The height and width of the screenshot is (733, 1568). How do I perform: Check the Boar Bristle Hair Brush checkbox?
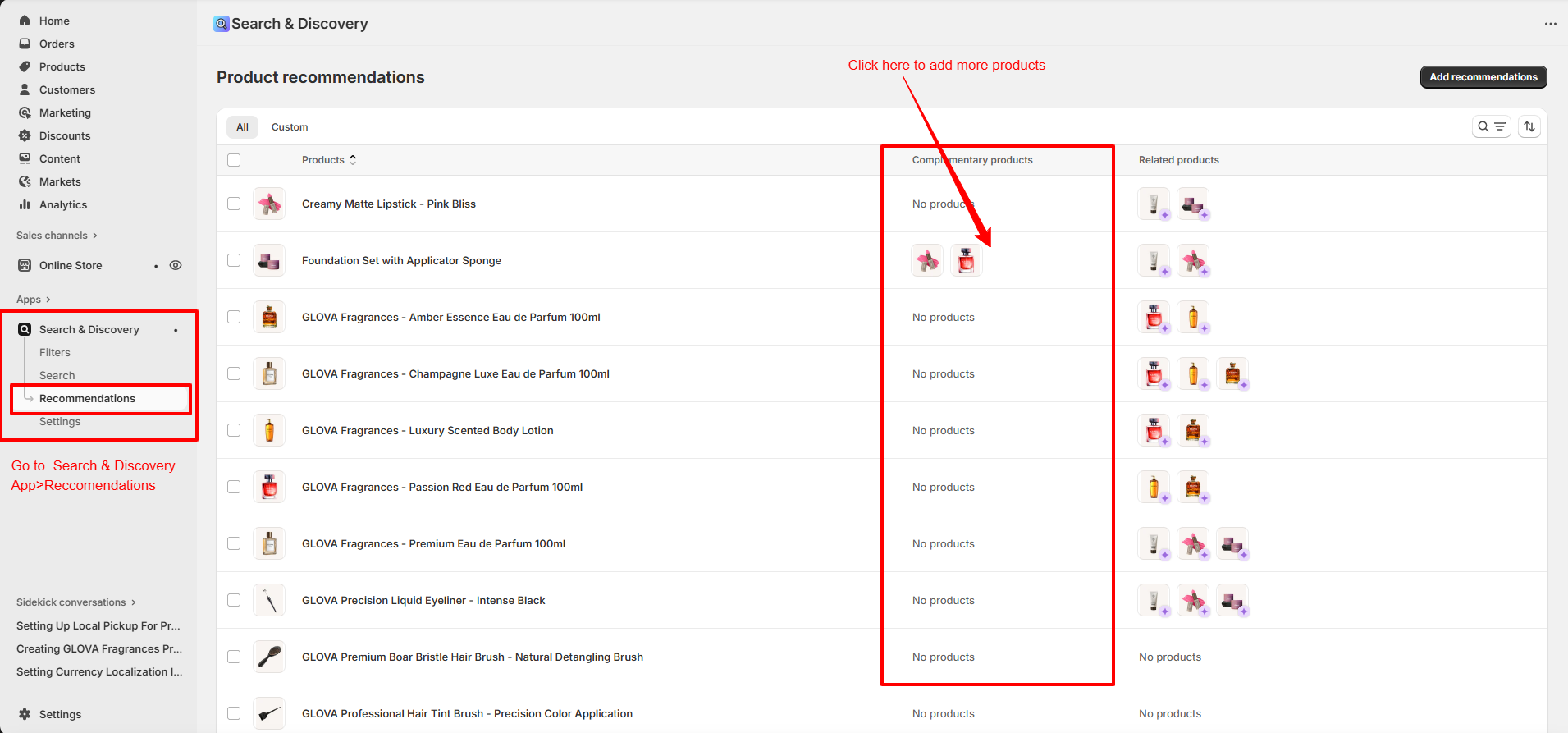click(234, 657)
